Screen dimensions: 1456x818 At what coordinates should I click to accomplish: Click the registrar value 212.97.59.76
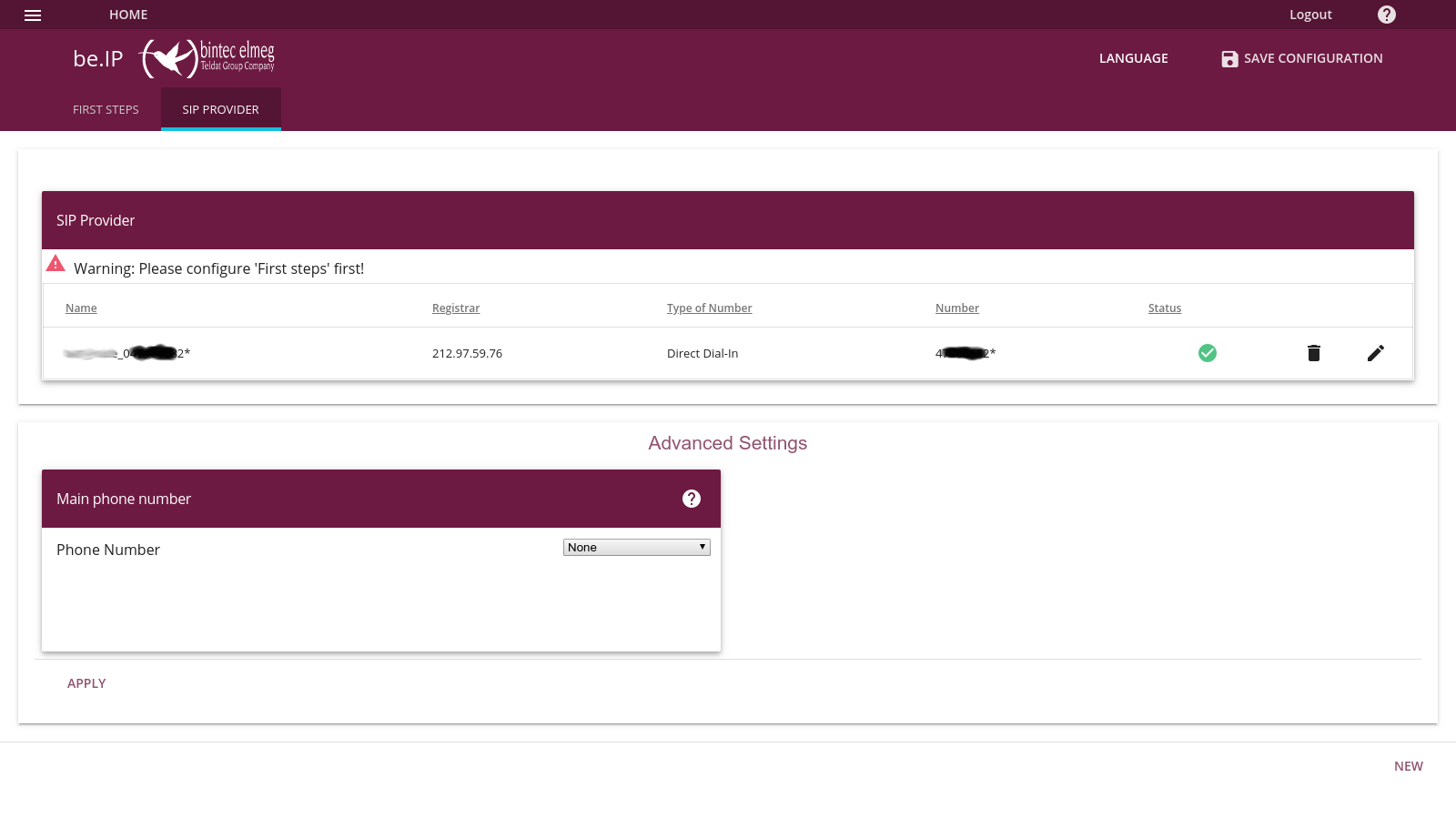click(467, 353)
